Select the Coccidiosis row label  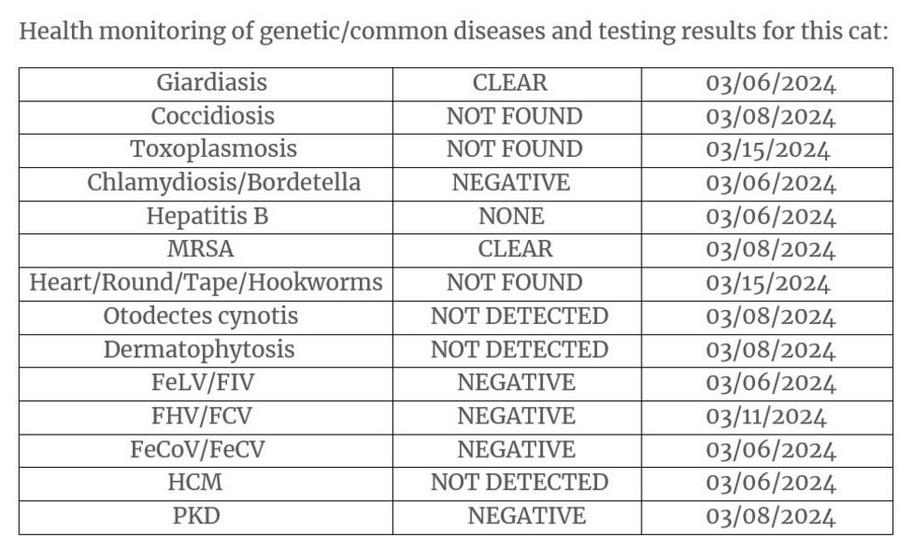(212, 116)
